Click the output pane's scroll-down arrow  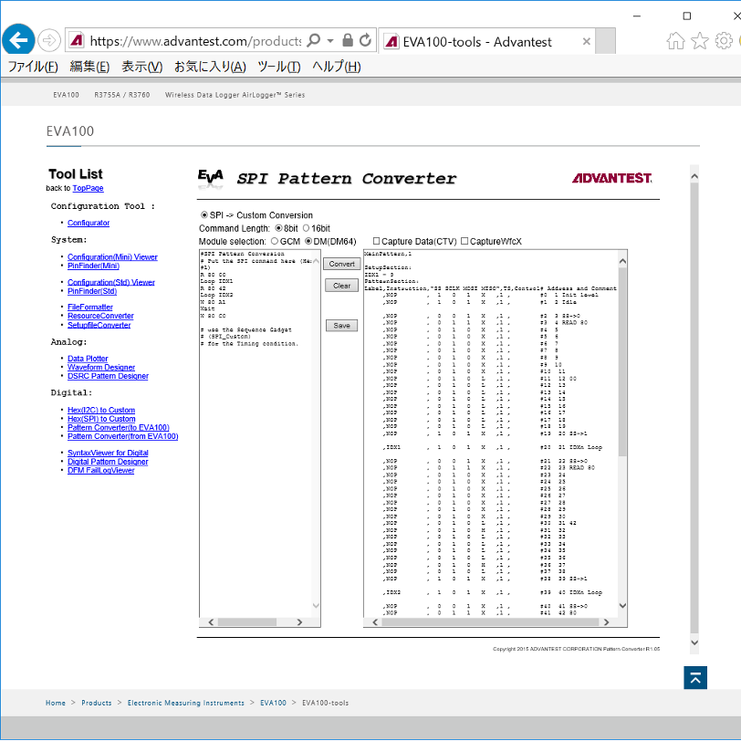click(x=624, y=606)
